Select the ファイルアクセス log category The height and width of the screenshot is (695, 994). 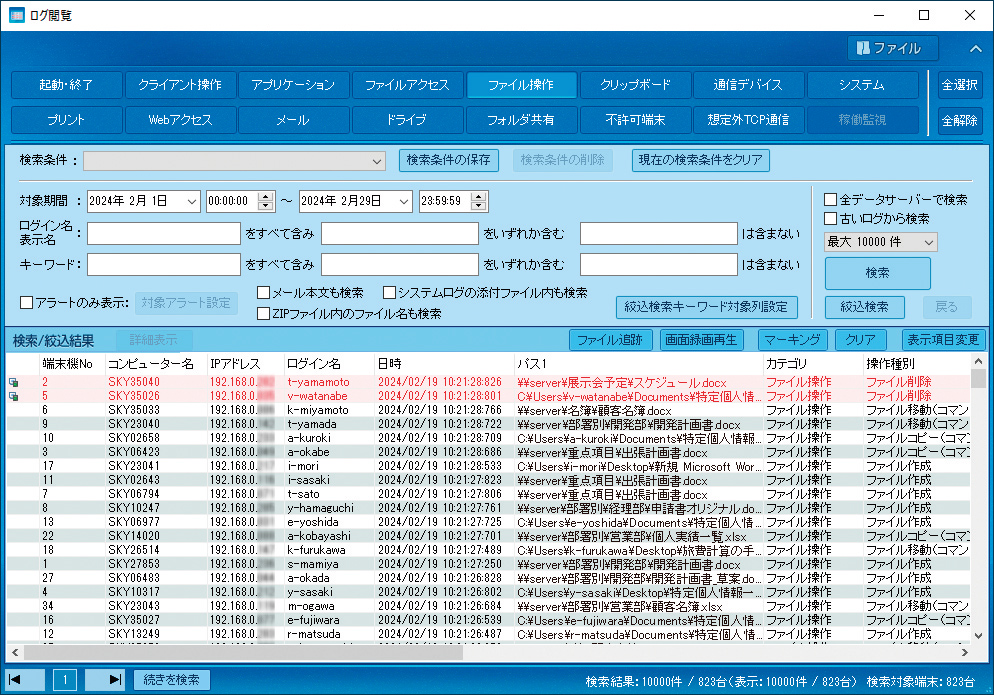[x=408, y=85]
